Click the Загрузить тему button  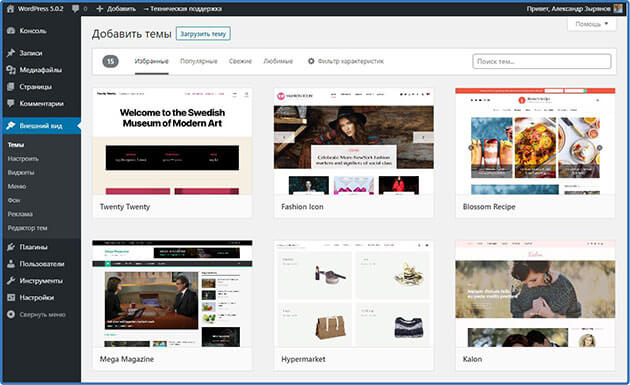[203, 34]
